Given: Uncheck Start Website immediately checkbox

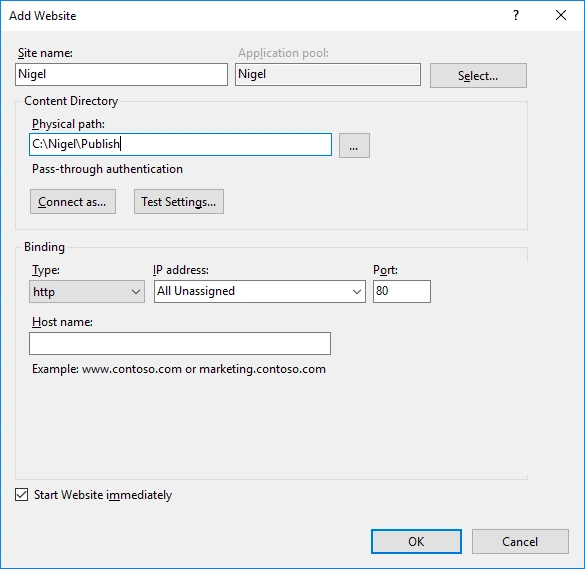Looking at the screenshot, I should click(22, 495).
